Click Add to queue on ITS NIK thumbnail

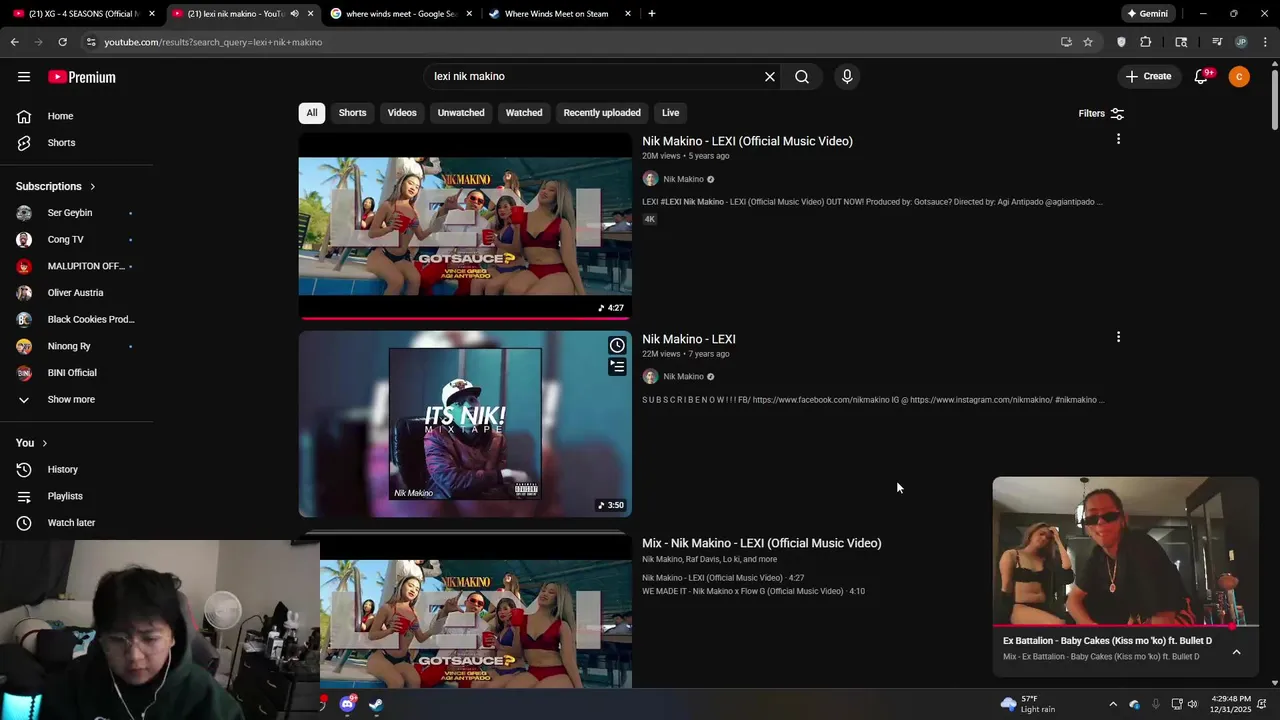click(x=617, y=367)
